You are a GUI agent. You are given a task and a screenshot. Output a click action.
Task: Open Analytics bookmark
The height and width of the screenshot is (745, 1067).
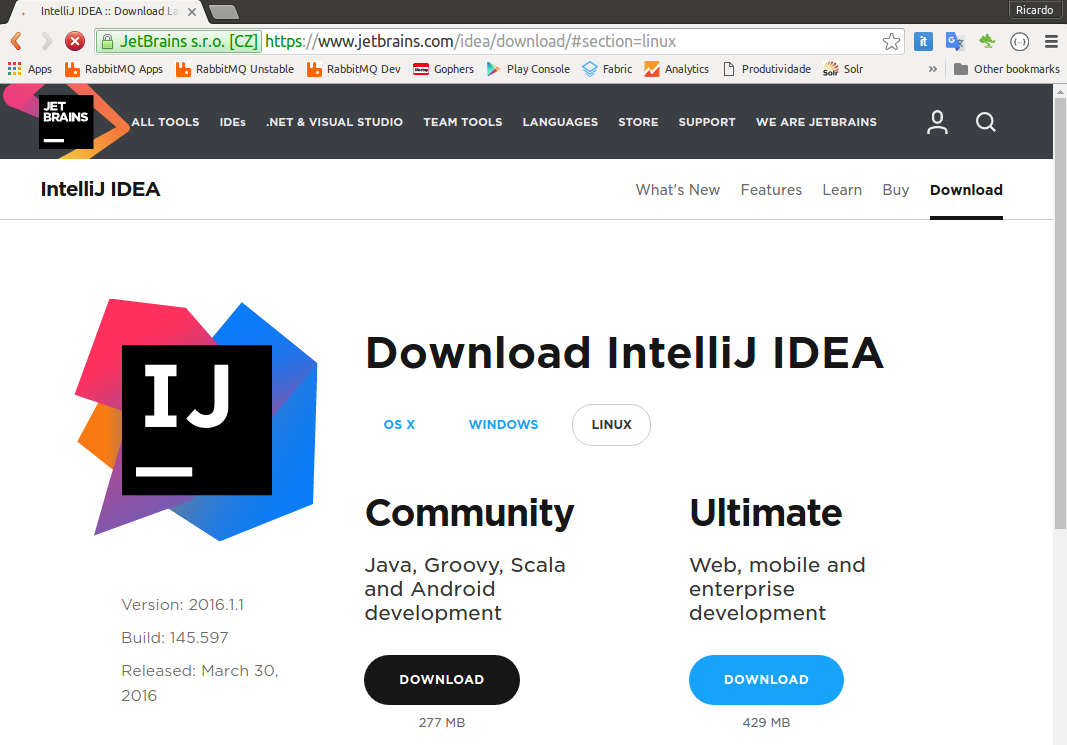point(676,69)
